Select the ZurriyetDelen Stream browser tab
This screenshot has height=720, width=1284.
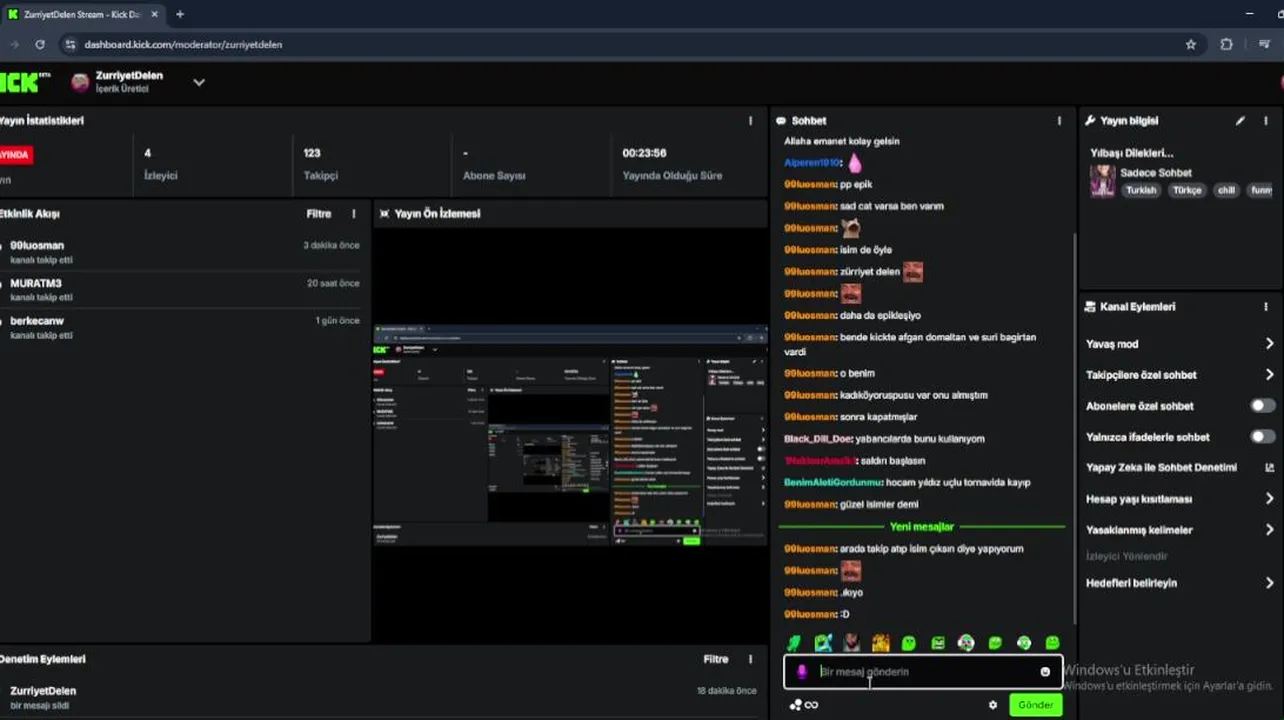84,14
